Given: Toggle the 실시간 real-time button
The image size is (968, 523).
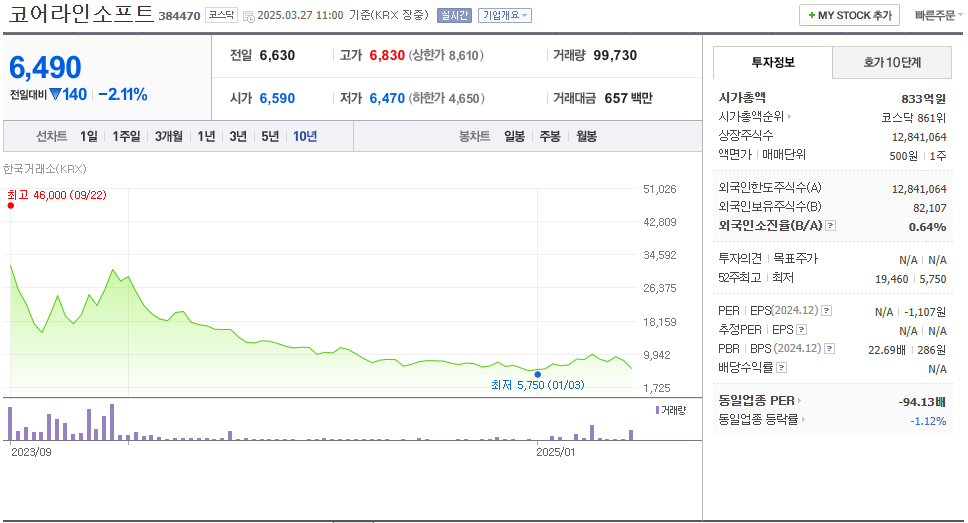Looking at the screenshot, I should point(454,15).
